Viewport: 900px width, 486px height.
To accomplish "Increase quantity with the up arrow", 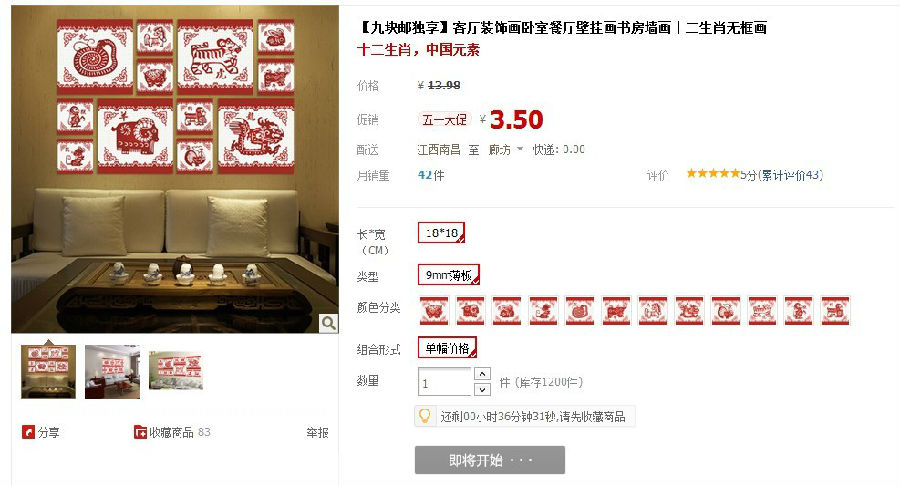I will point(482,374).
